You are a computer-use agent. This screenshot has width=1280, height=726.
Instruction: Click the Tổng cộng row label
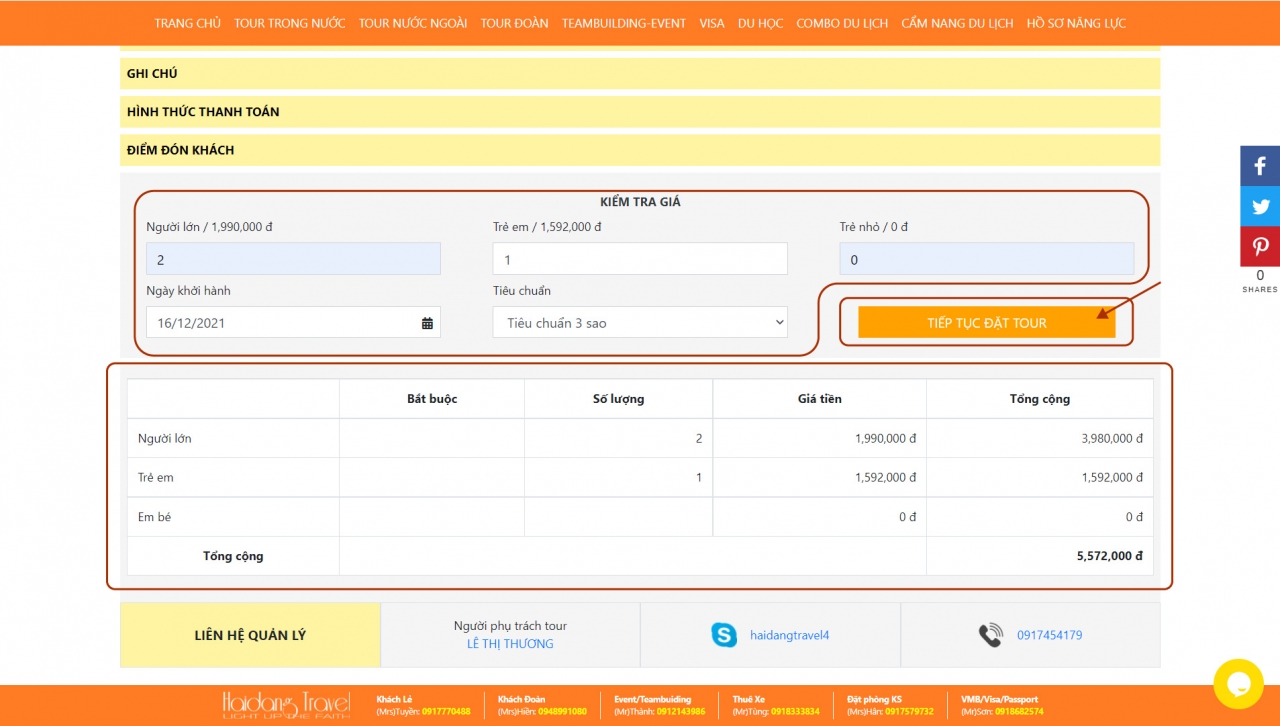233,556
